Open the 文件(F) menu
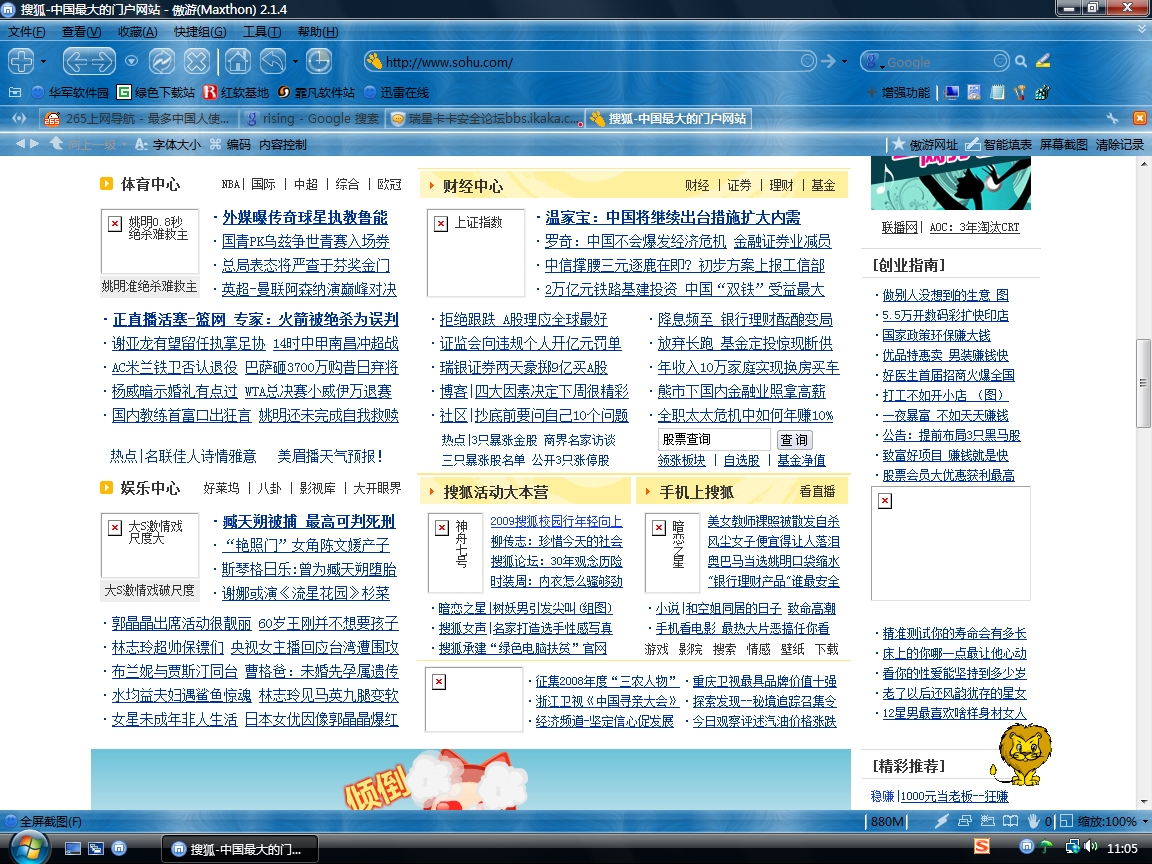 pos(26,32)
